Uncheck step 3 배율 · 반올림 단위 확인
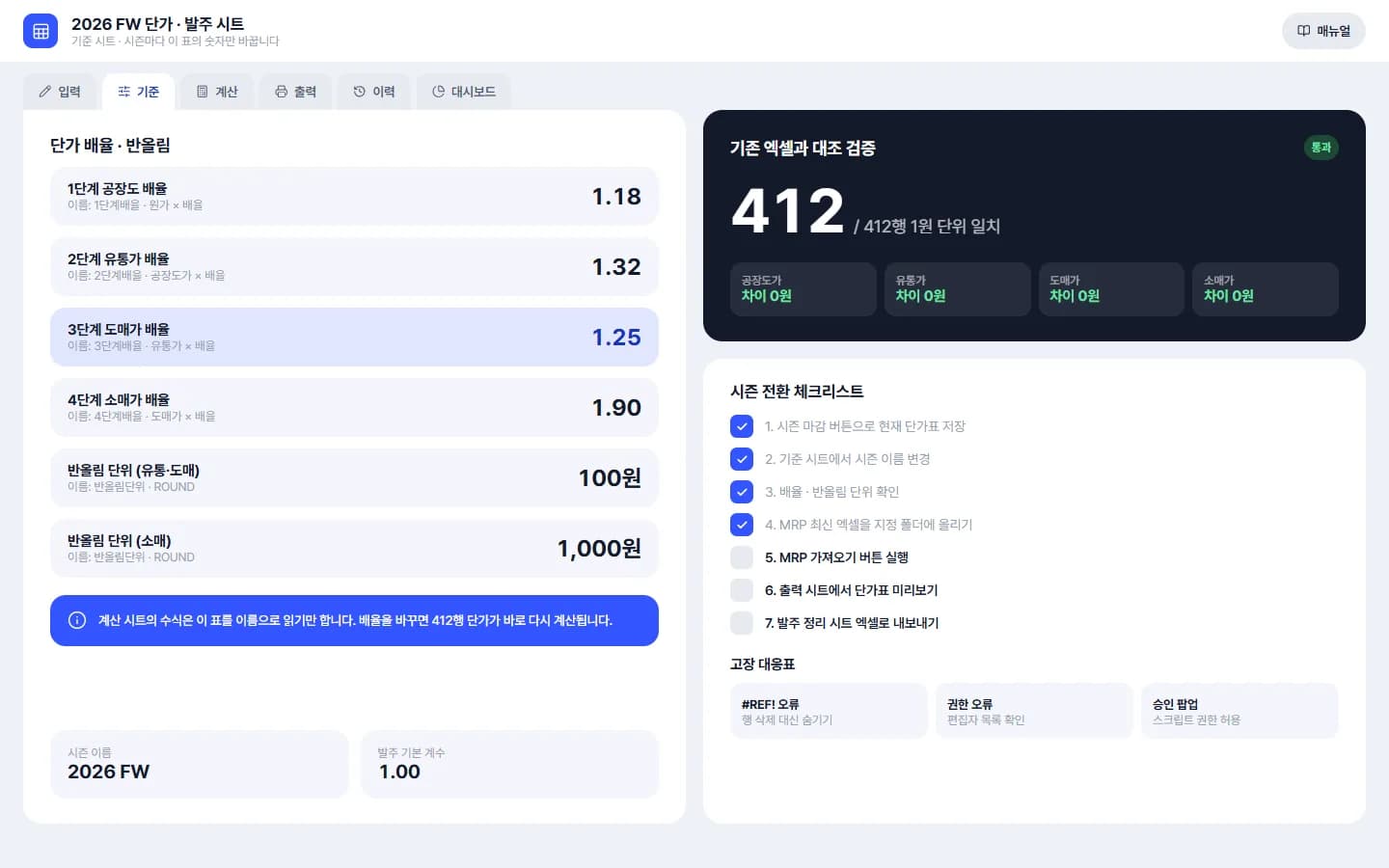 point(742,492)
